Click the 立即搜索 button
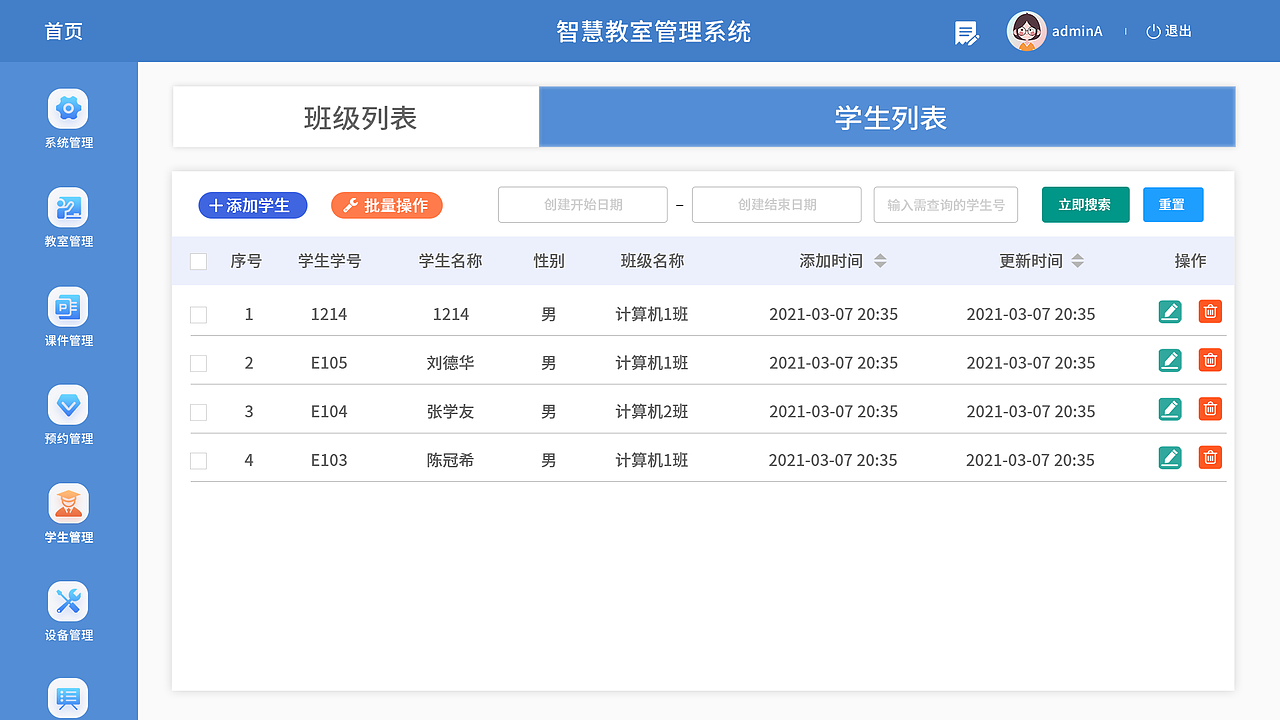Screen dimensions: 1280x720 tap(1086, 204)
